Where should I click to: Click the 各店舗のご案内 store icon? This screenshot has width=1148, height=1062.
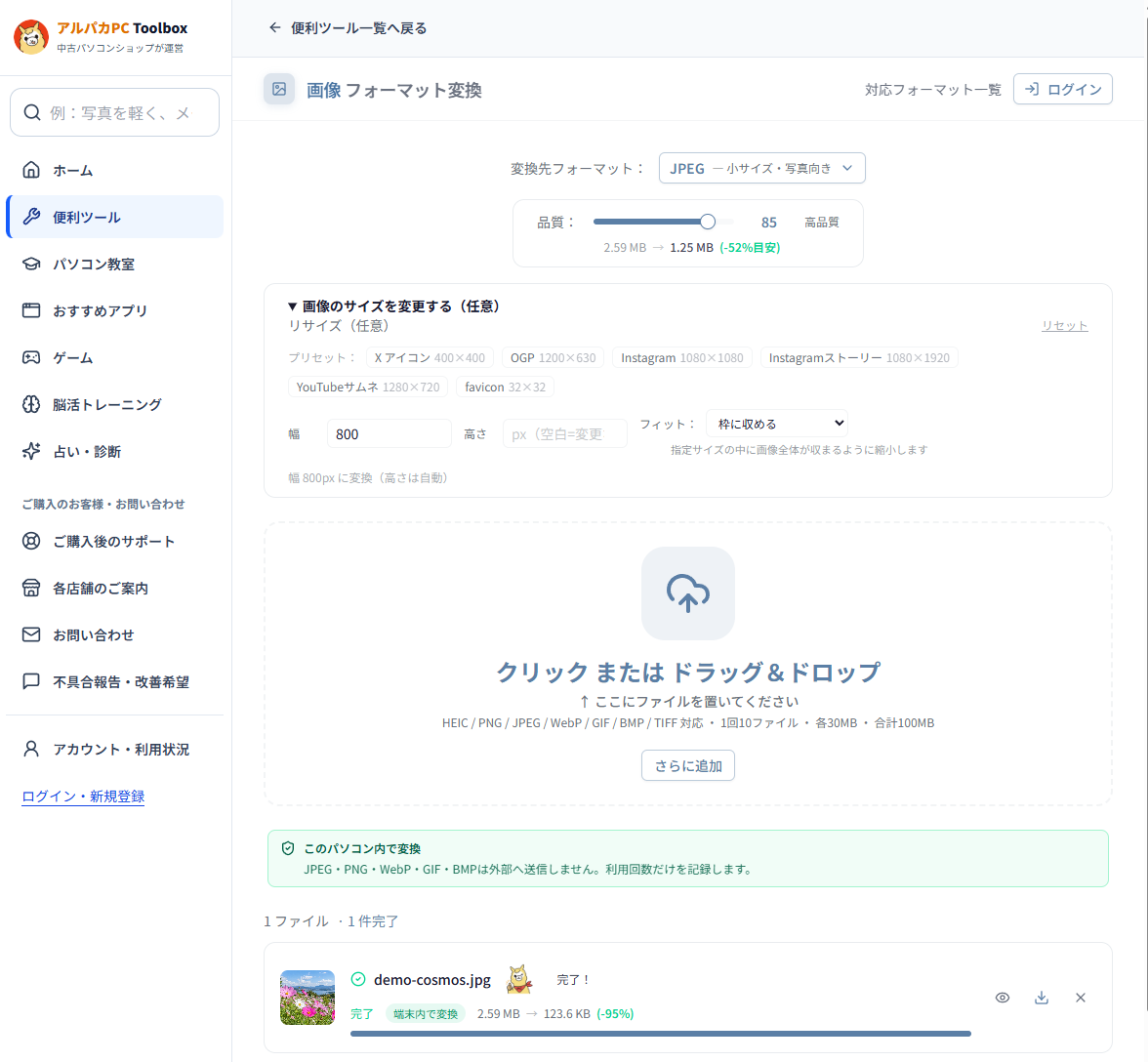tap(31, 588)
